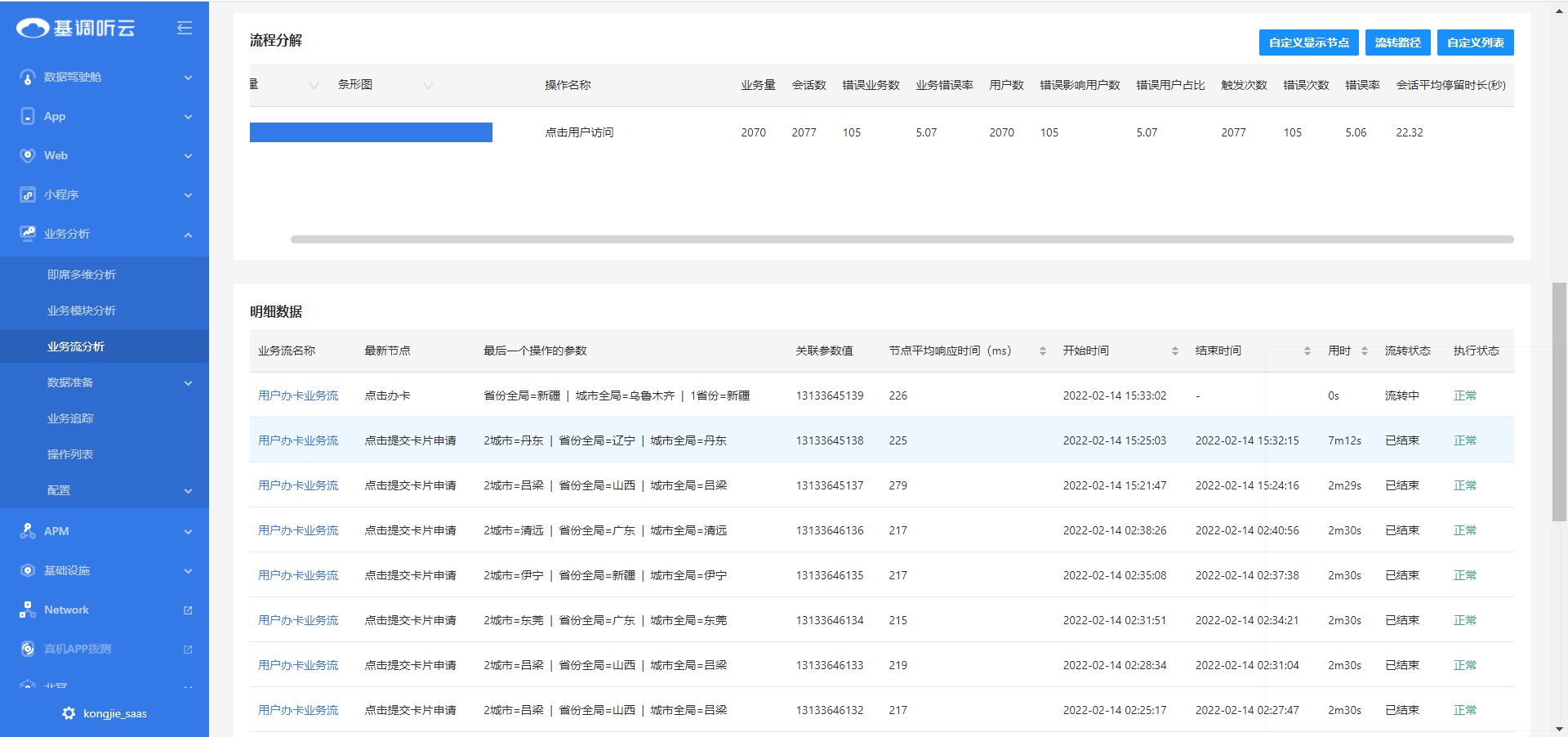Screen dimensions: 1568x737
Task: Click the 7m12s duration cell
Action: pyautogui.click(x=1344, y=440)
